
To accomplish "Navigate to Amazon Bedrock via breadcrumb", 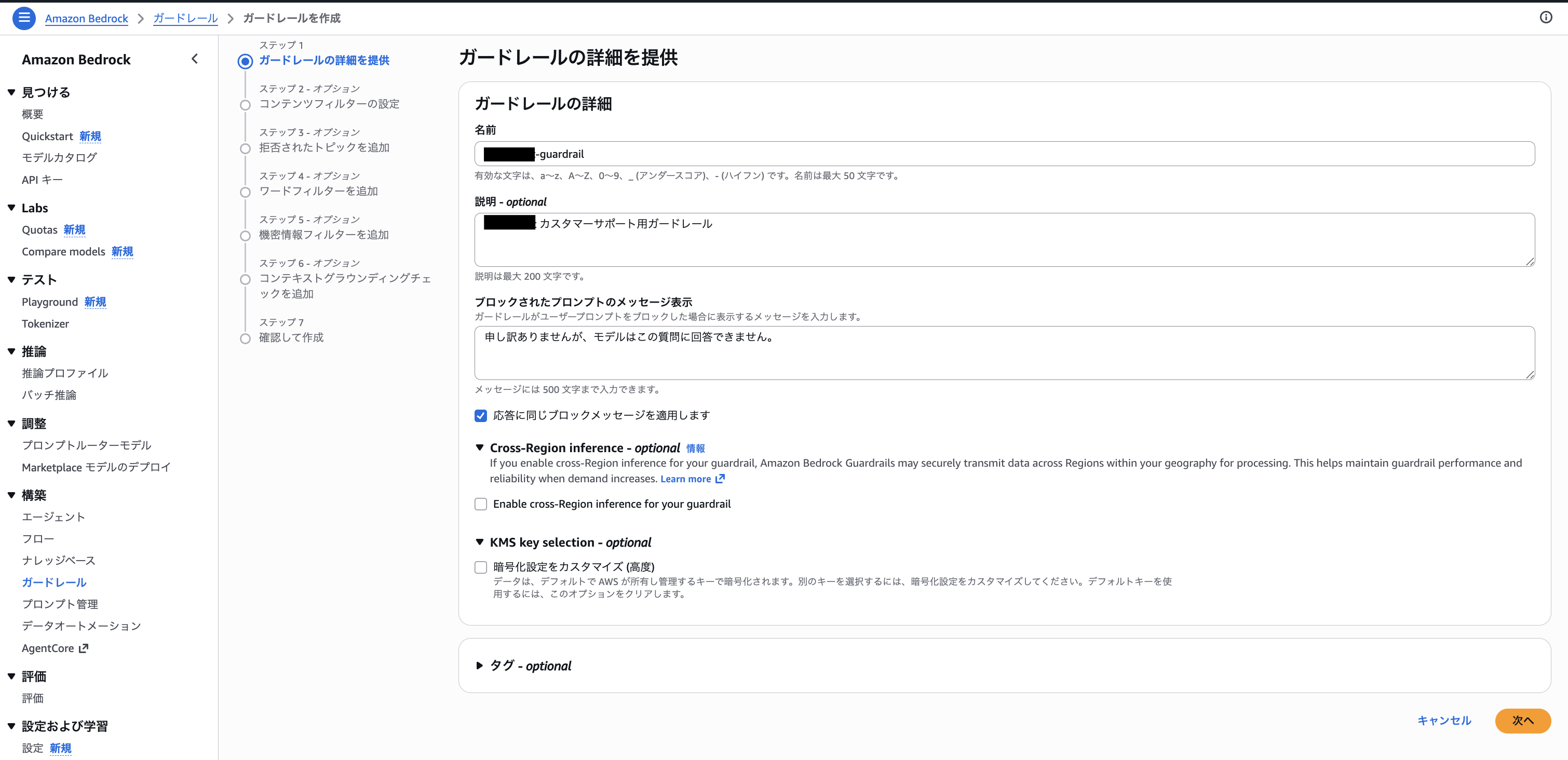I will point(86,18).
